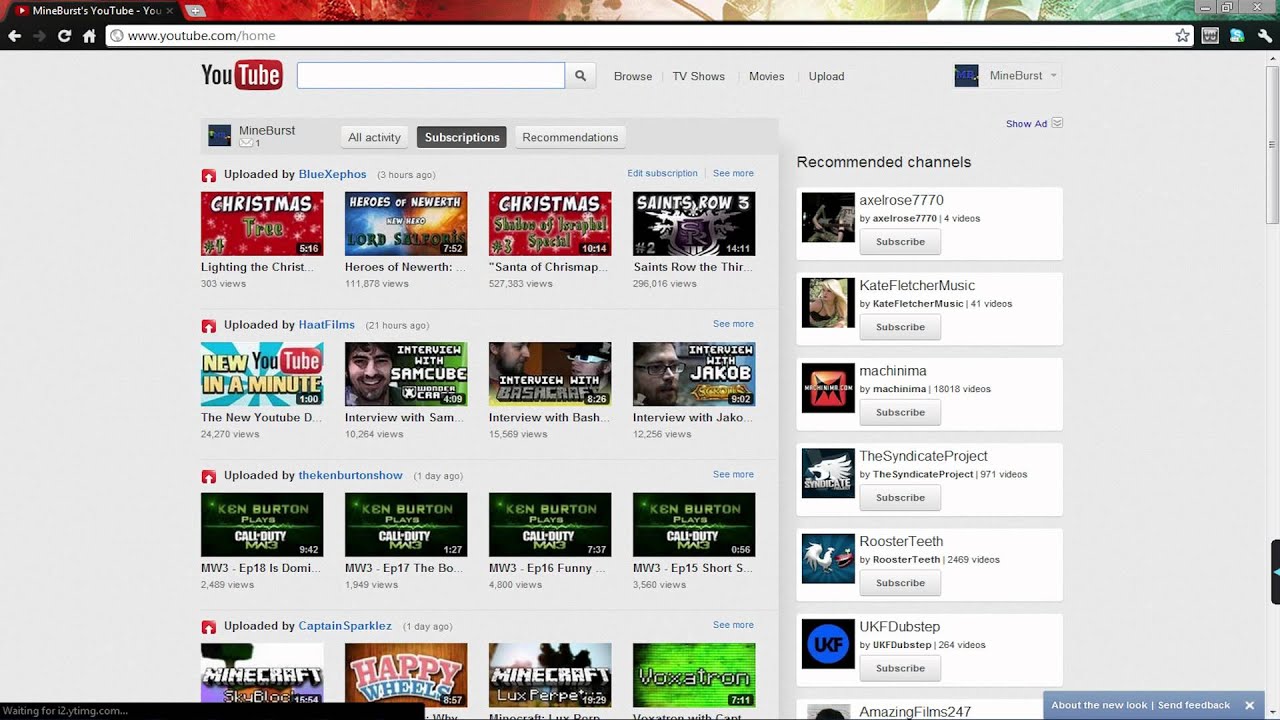The image size is (1280, 720).
Task: Open Movies in top navigation
Action: coord(767,76)
